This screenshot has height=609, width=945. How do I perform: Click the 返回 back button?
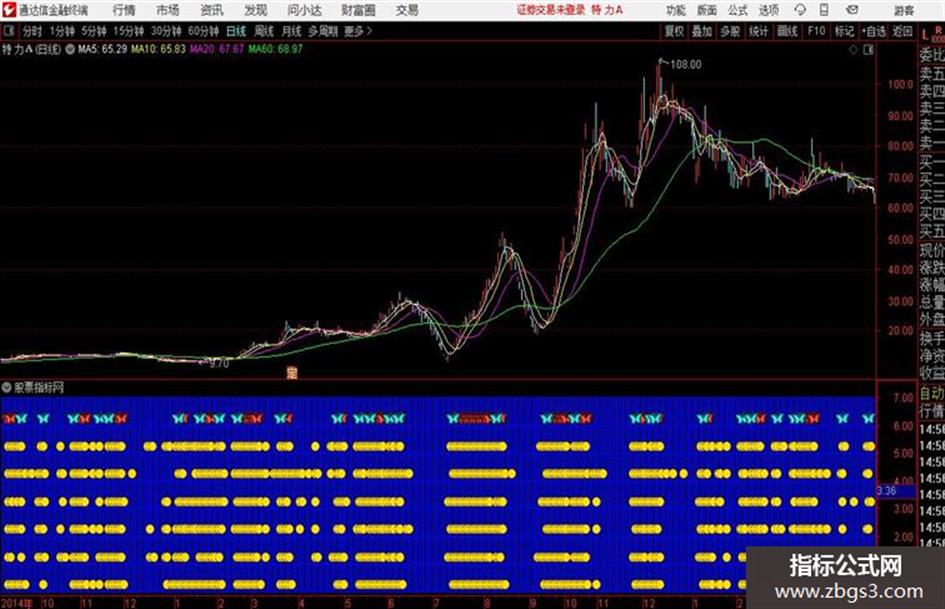(x=902, y=31)
